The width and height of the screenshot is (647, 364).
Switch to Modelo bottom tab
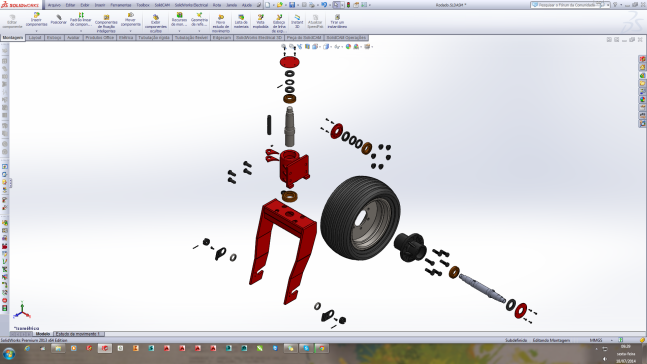(43, 333)
